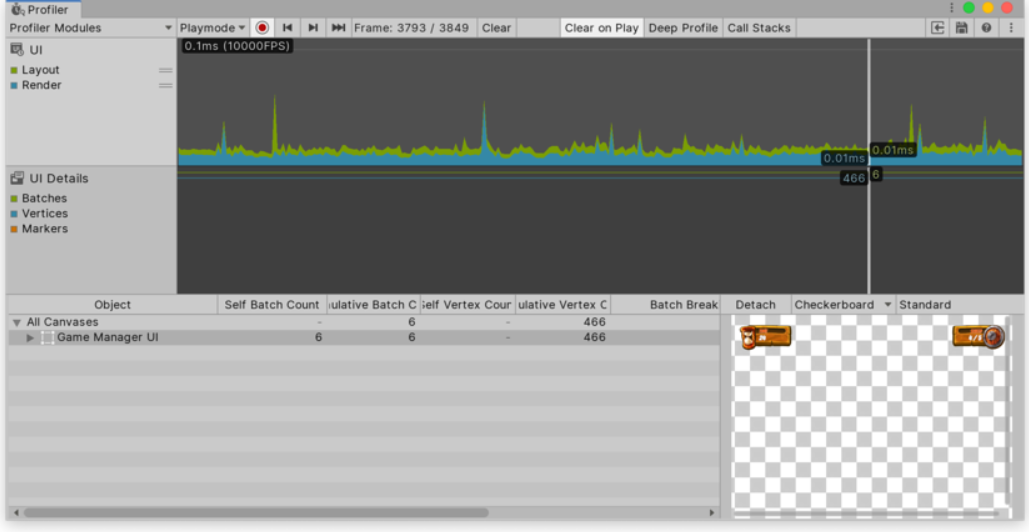Click the scrollbar right arrow
The width and height of the screenshot is (1029, 532).
[712, 512]
